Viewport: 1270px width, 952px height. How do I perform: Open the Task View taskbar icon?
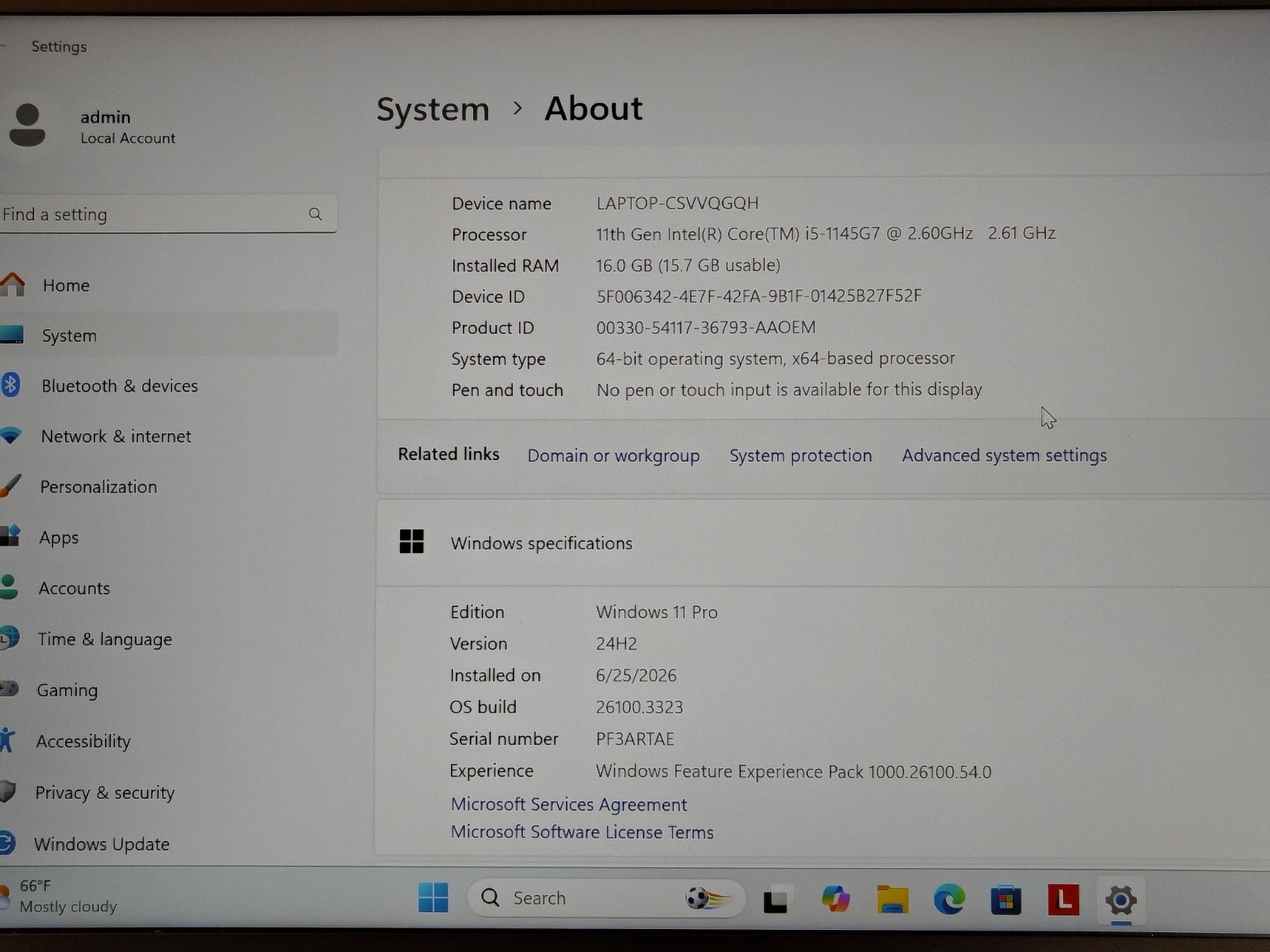pyautogui.click(x=775, y=900)
